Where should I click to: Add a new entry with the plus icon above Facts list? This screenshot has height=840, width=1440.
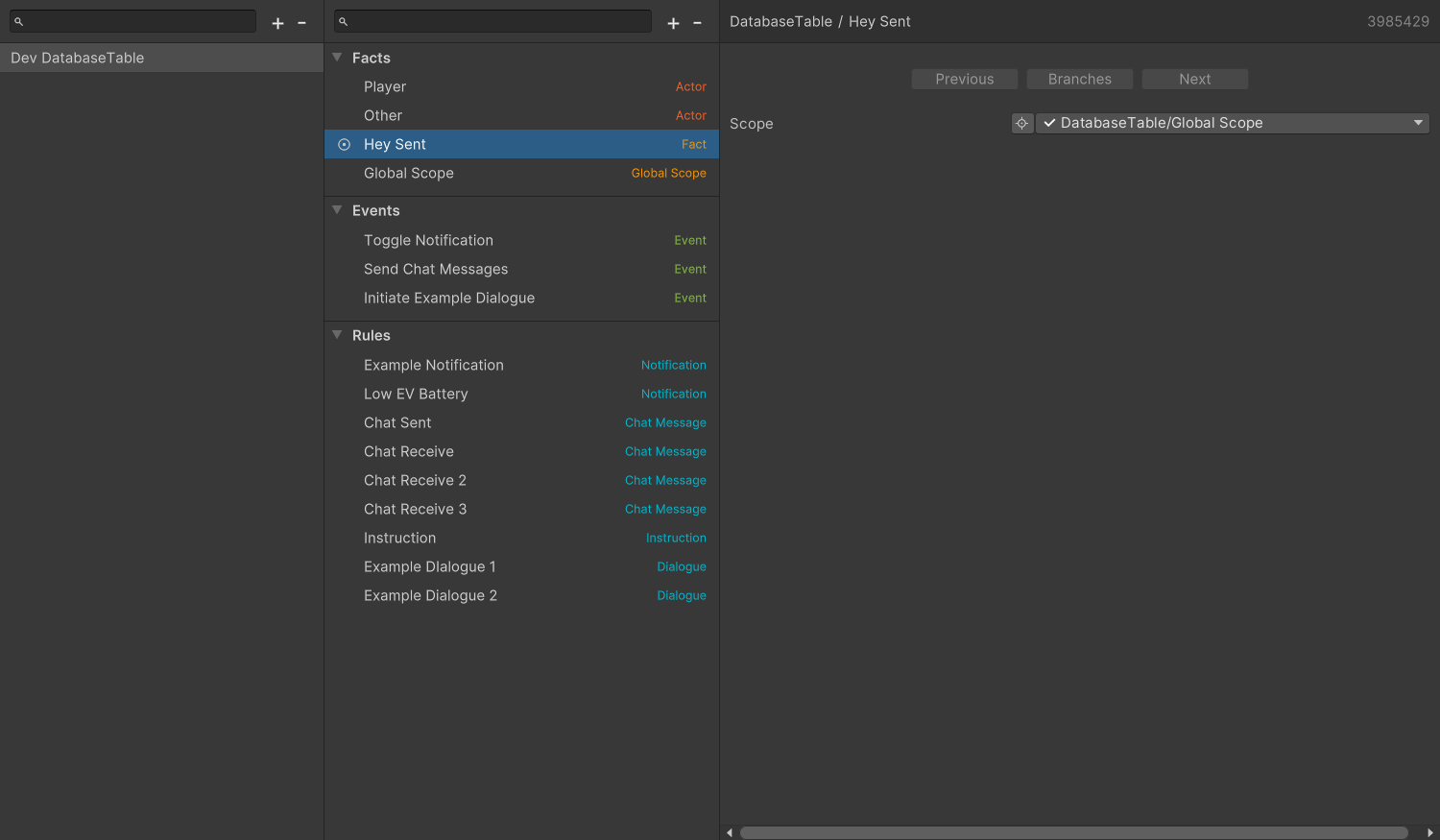tap(673, 23)
